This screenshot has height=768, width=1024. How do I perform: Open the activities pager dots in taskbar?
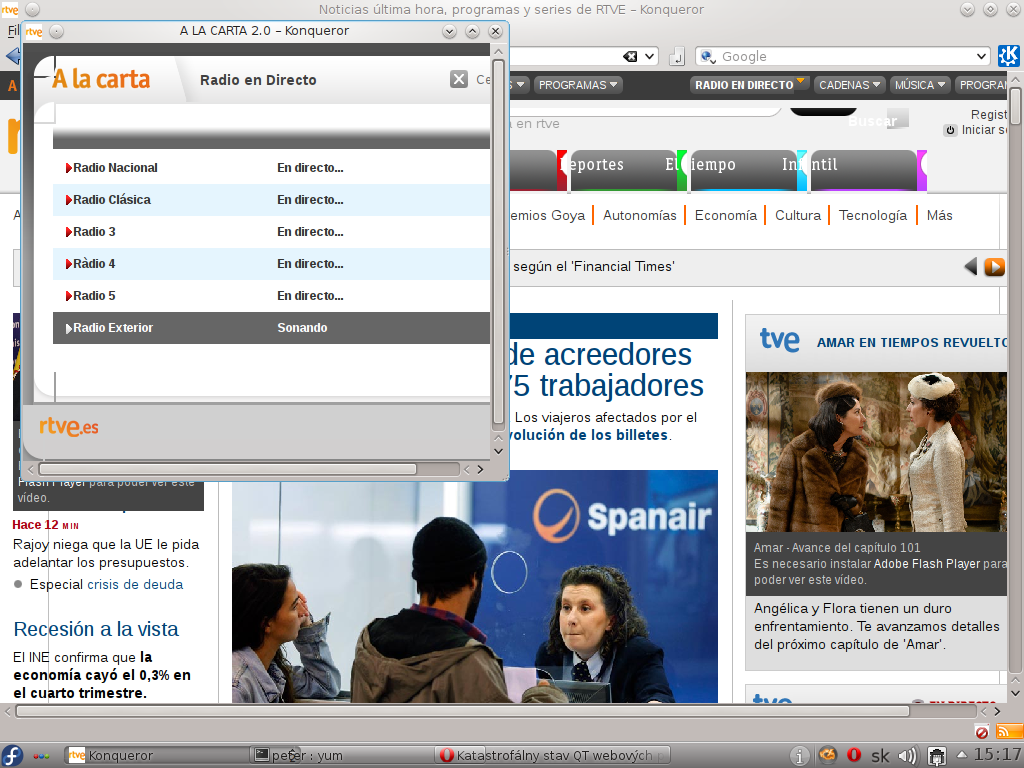tap(41, 756)
